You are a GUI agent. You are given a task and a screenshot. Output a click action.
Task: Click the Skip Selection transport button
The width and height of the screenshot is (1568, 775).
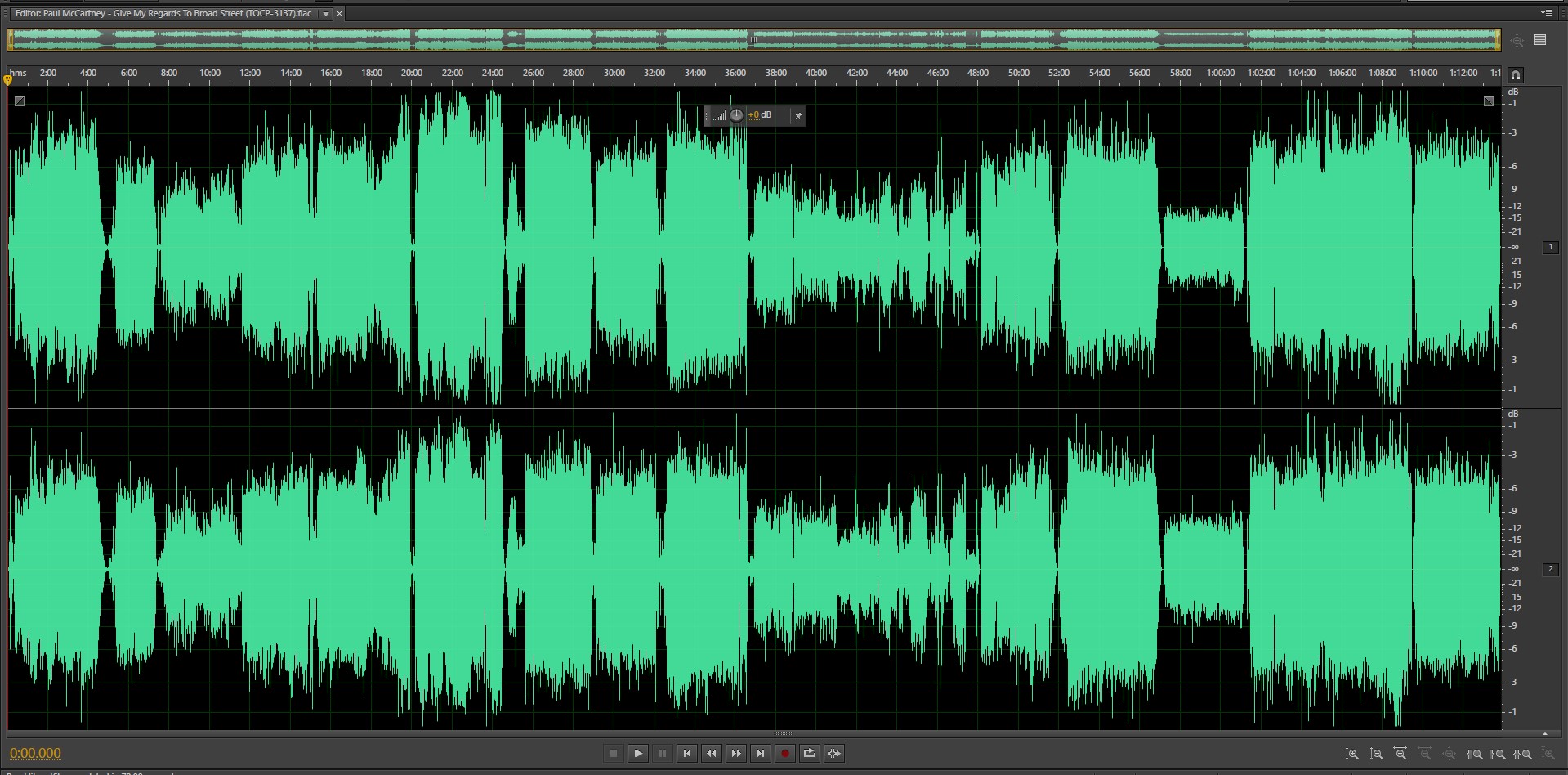pos(833,753)
